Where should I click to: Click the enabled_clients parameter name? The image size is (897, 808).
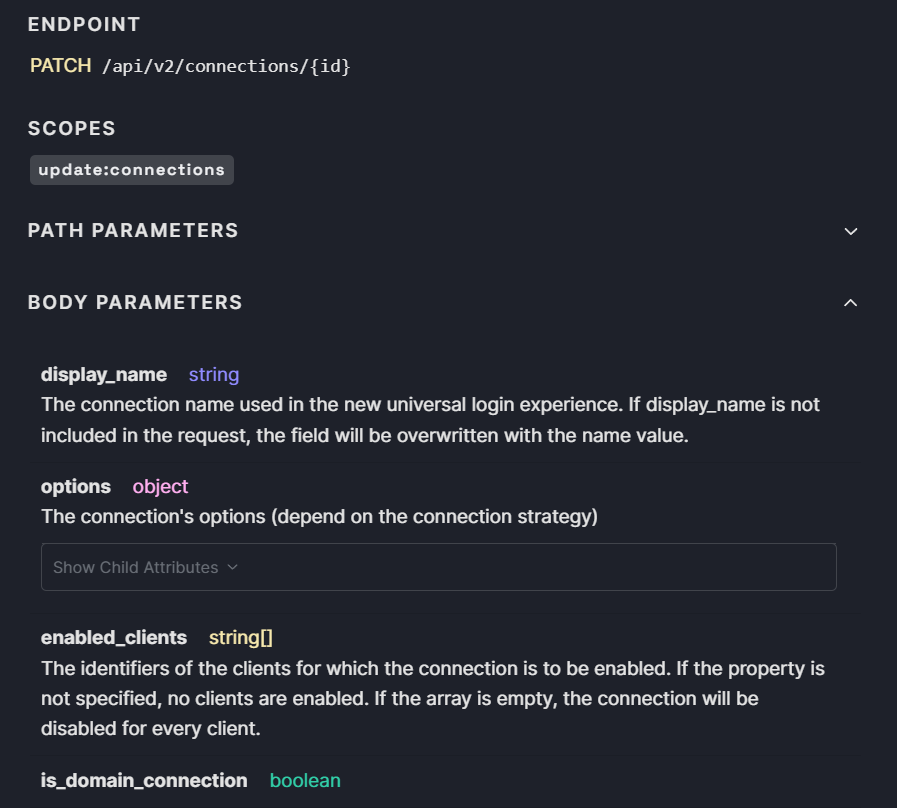(113, 637)
